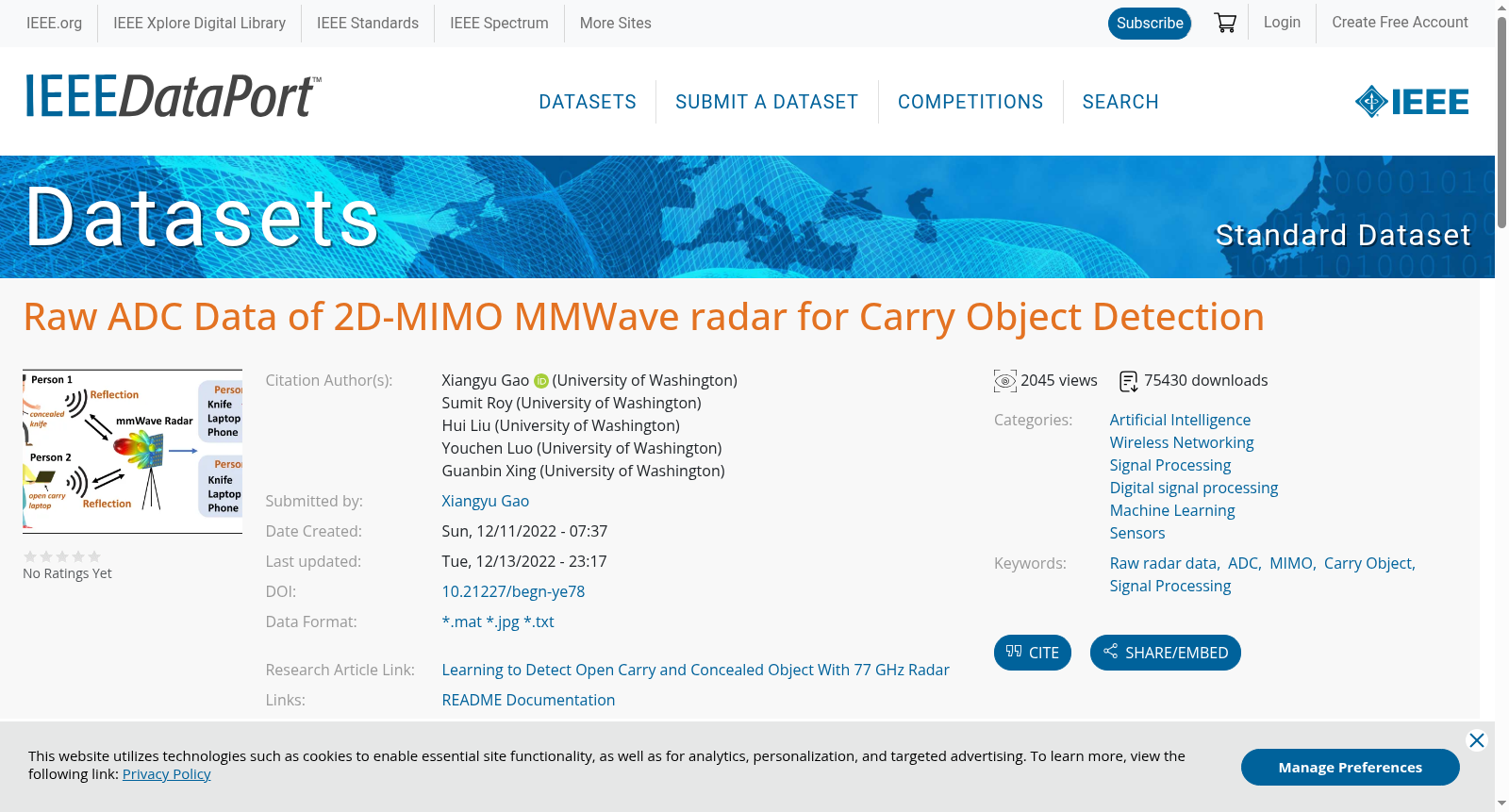Click Raw radar data keyword
This screenshot has height=812, width=1509.
[x=1163, y=564]
